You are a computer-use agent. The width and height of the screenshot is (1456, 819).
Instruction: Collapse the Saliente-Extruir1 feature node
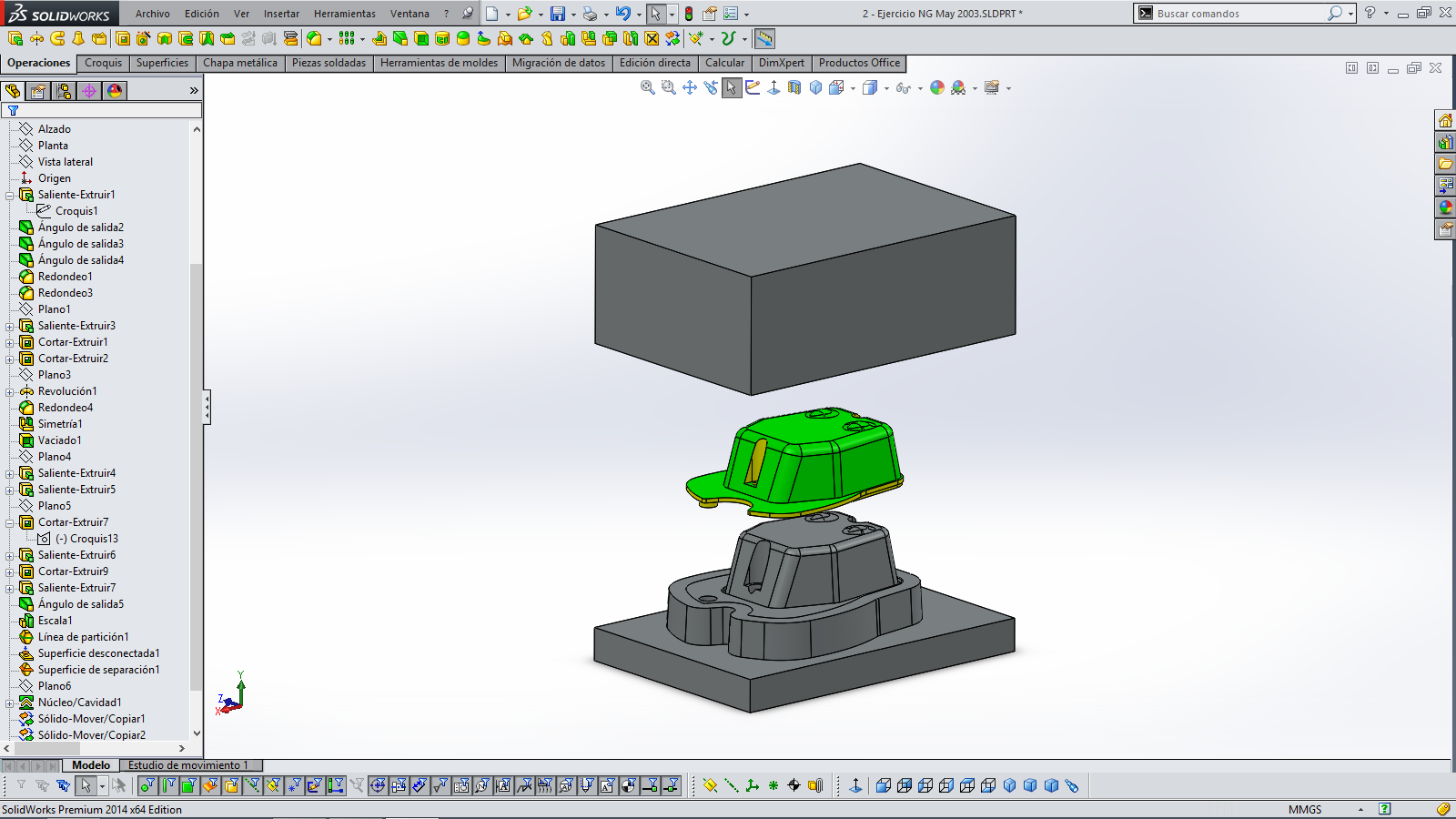[x=10, y=195]
